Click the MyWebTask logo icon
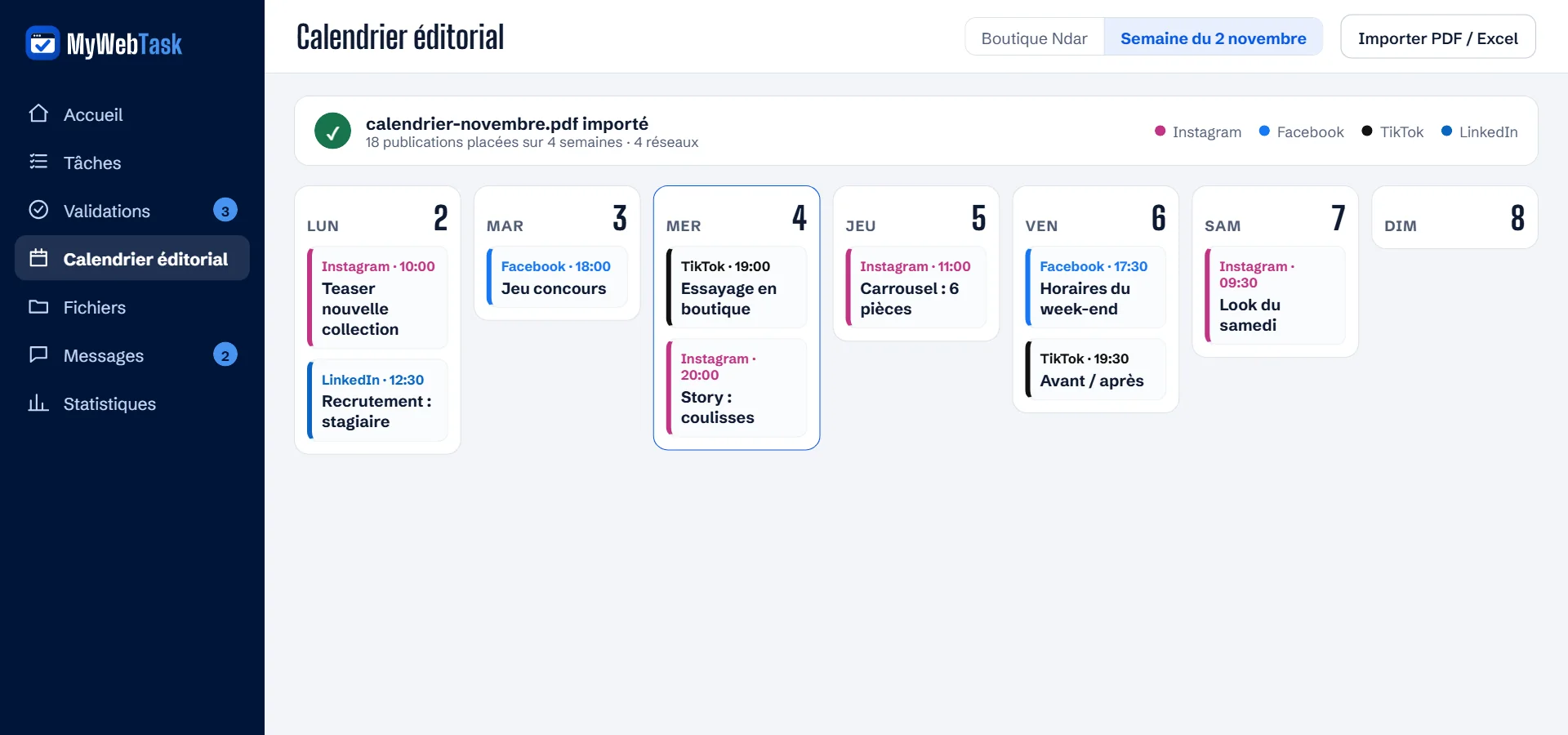This screenshot has height=735, width=1568. 42,43
